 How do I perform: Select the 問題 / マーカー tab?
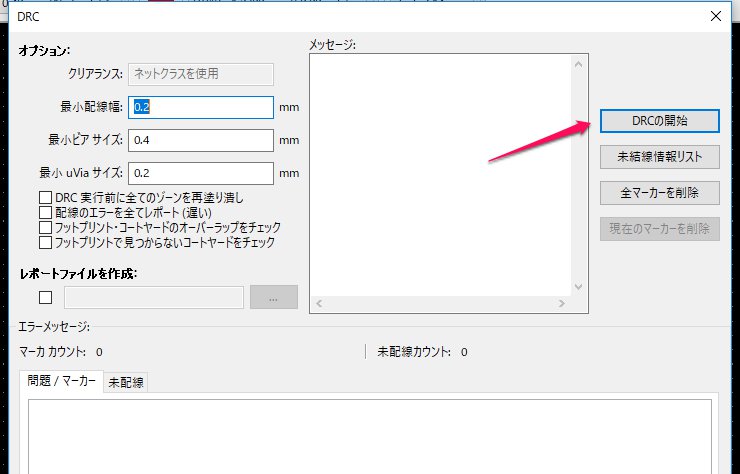pyautogui.click(x=62, y=382)
